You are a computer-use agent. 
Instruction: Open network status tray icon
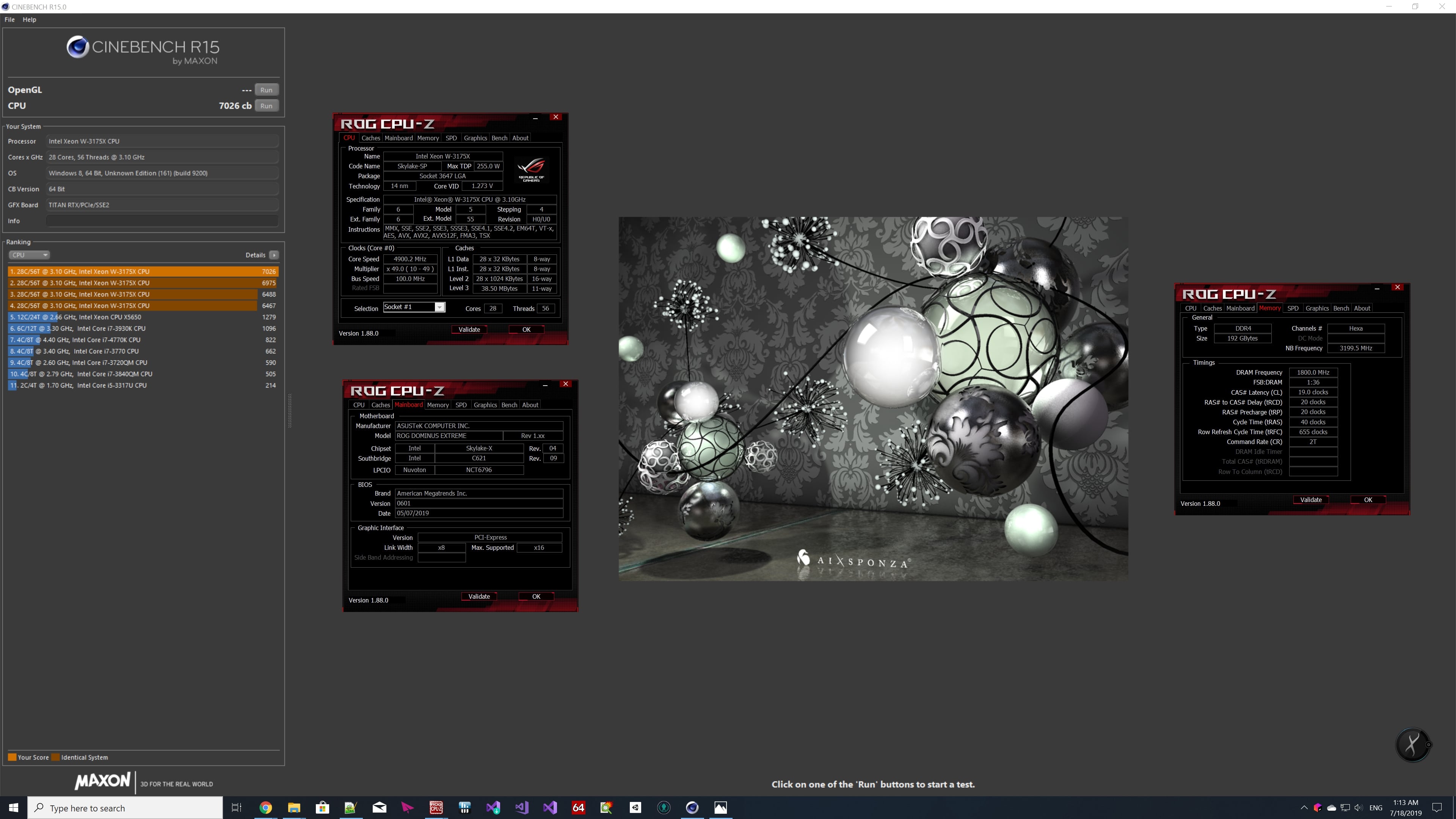click(1345, 808)
